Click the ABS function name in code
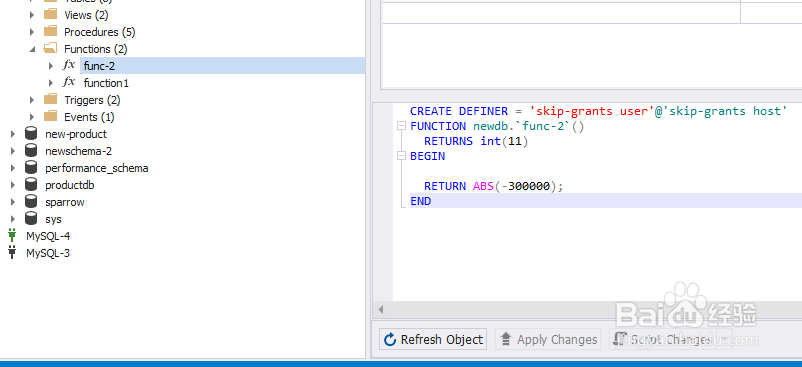802x367 pixels. click(483, 186)
